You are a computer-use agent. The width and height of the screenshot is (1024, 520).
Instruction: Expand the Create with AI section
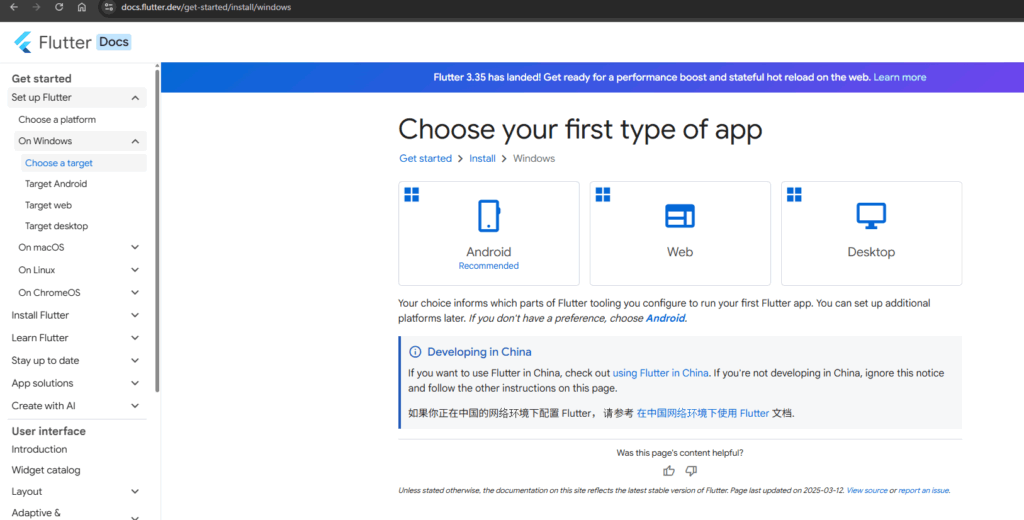[x=135, y=406]
